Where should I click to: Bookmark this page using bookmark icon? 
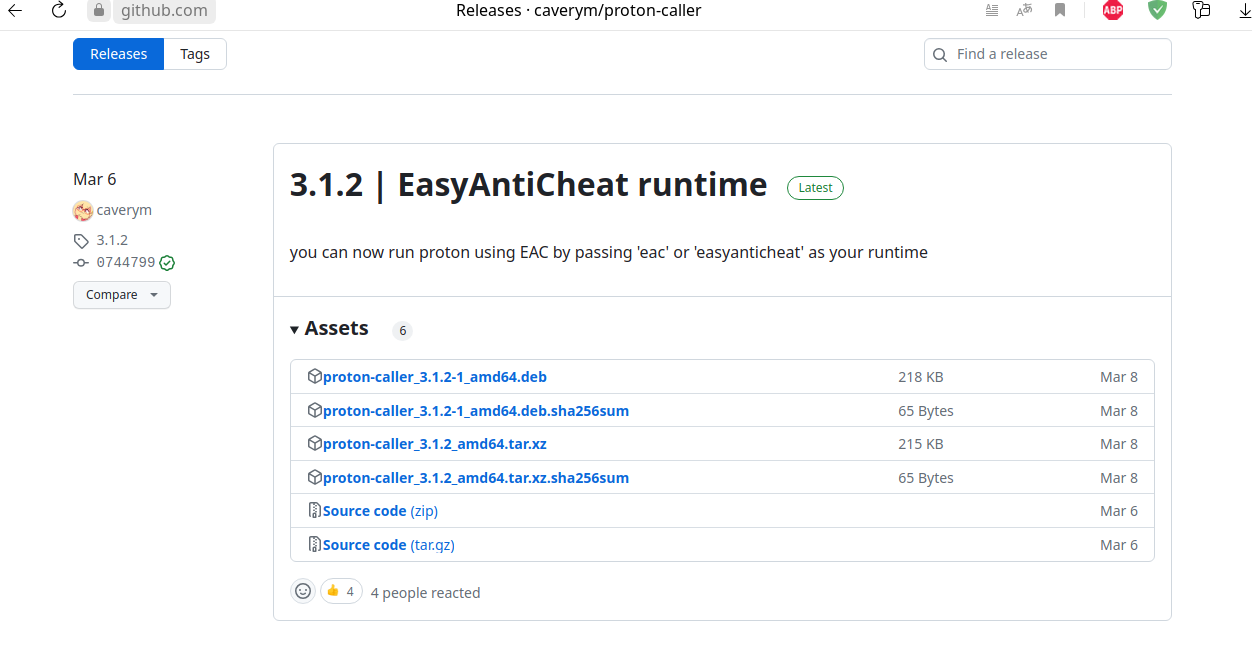[x=1059, y=11]
